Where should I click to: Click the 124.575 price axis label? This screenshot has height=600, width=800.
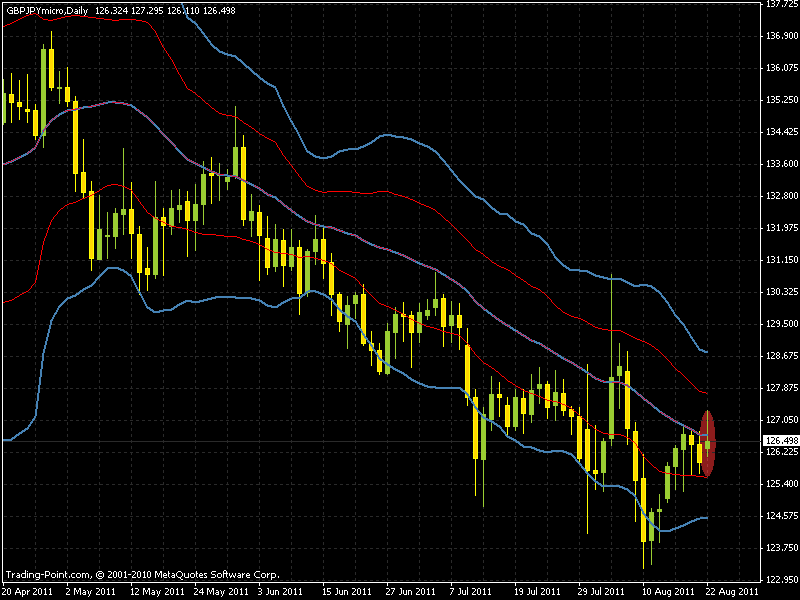[782, 516]
